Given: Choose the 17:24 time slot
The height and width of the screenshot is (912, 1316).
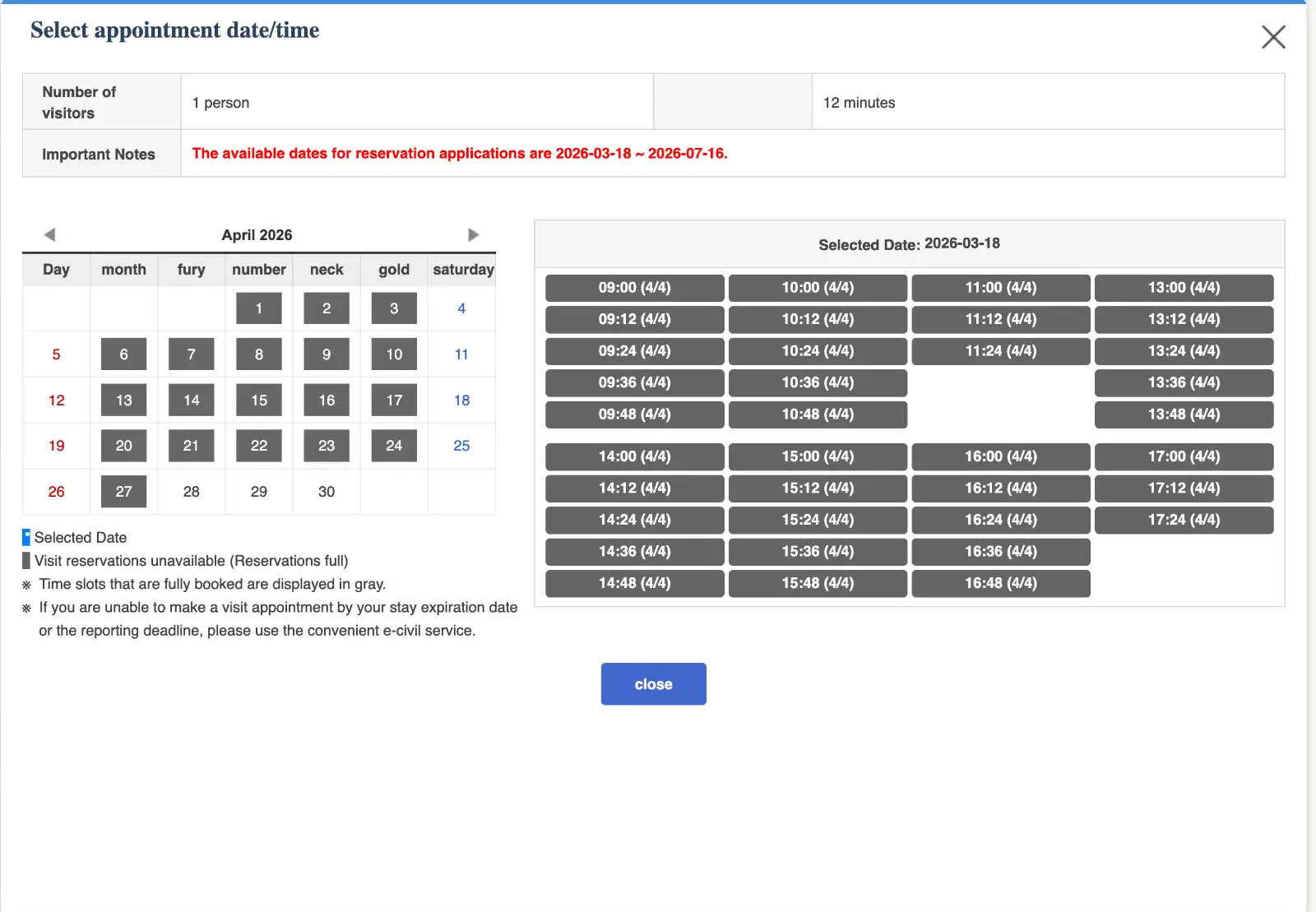Looking at the screenshot, I should coord(1184,520).
